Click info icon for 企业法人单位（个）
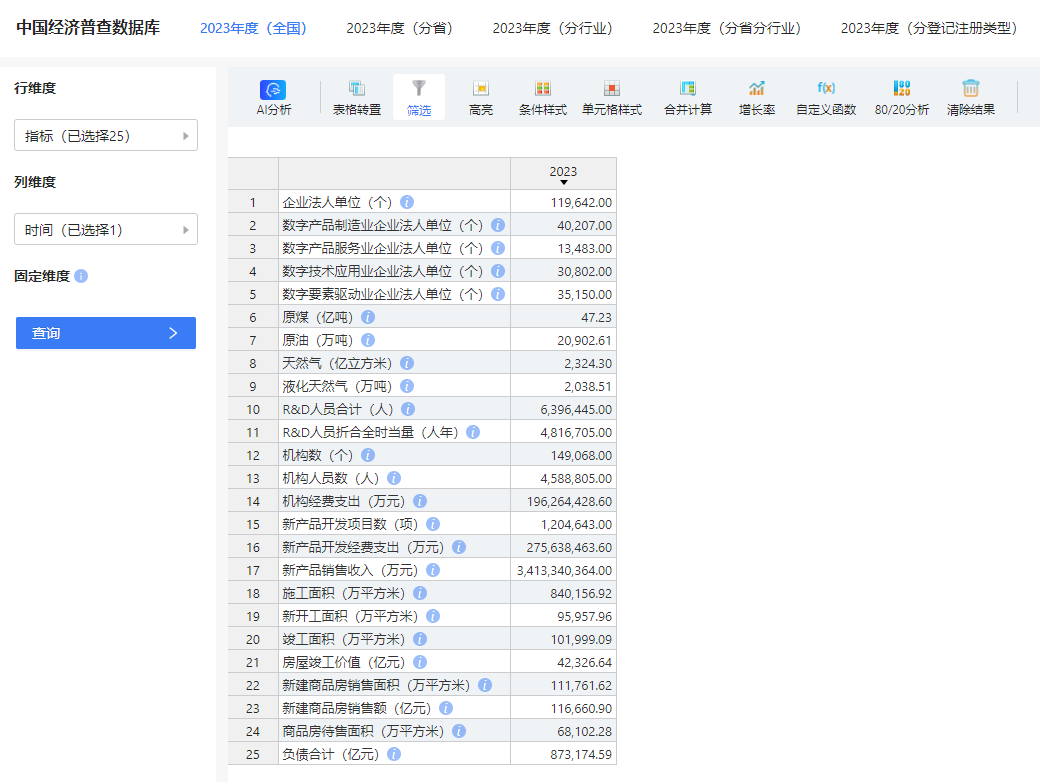This screenshot has height=782, width=1040. coord(407,202)
